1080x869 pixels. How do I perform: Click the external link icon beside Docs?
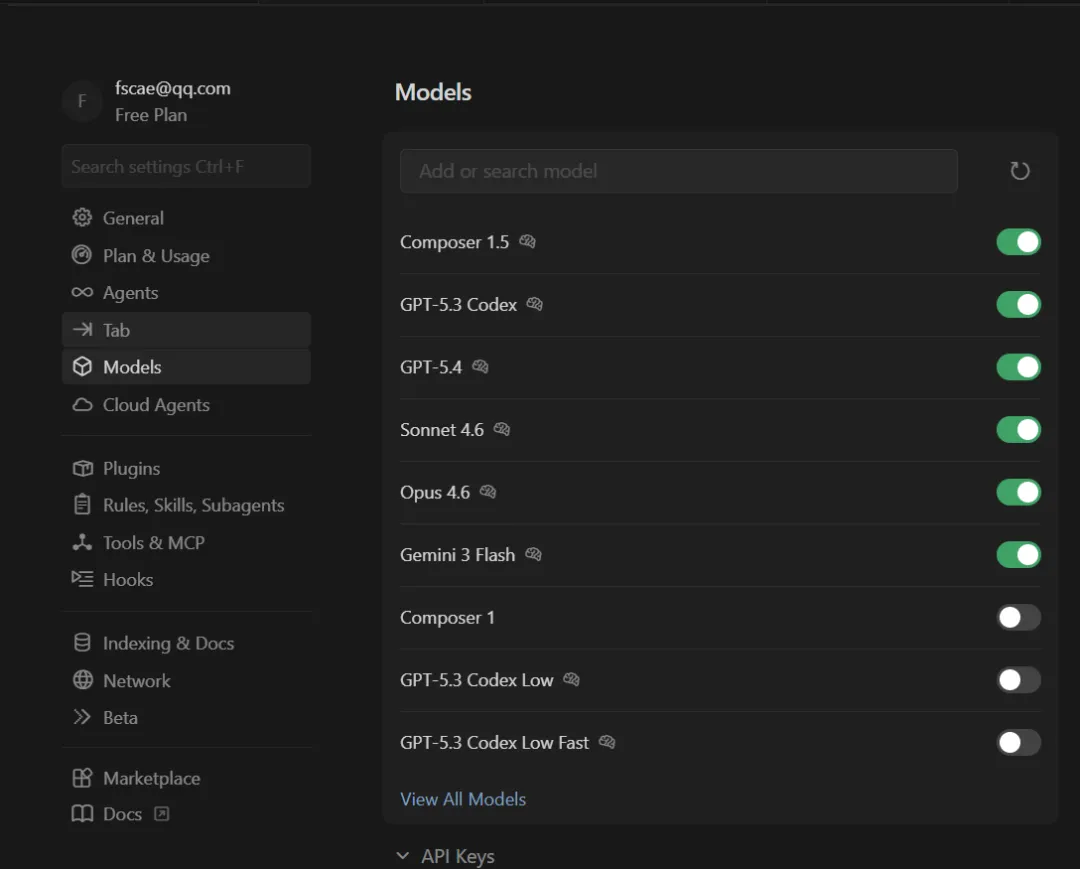point(162,814)
